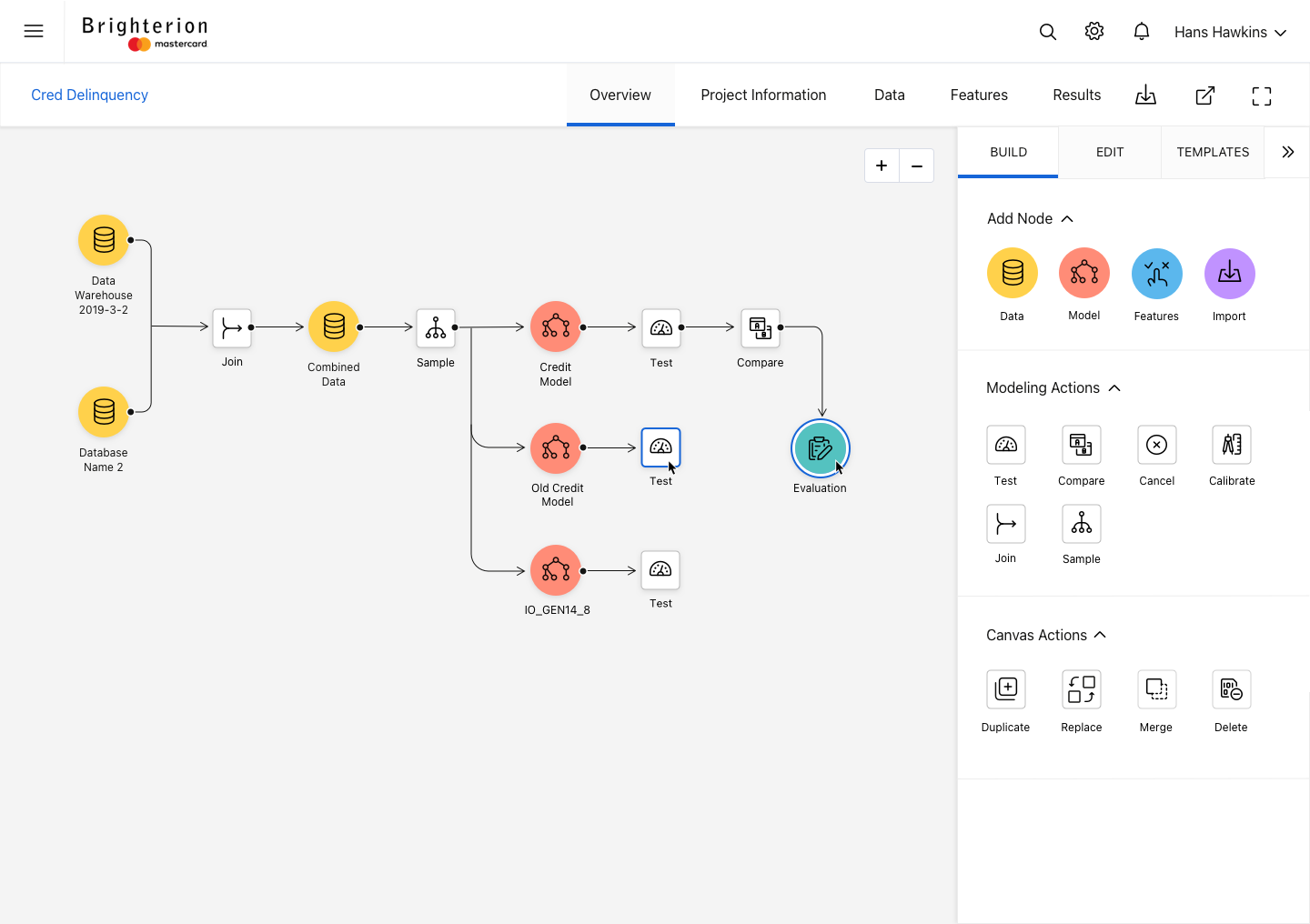Select Test node after Credit Model
Screen dimensions: 1310x924
click(x=661, y=327)
